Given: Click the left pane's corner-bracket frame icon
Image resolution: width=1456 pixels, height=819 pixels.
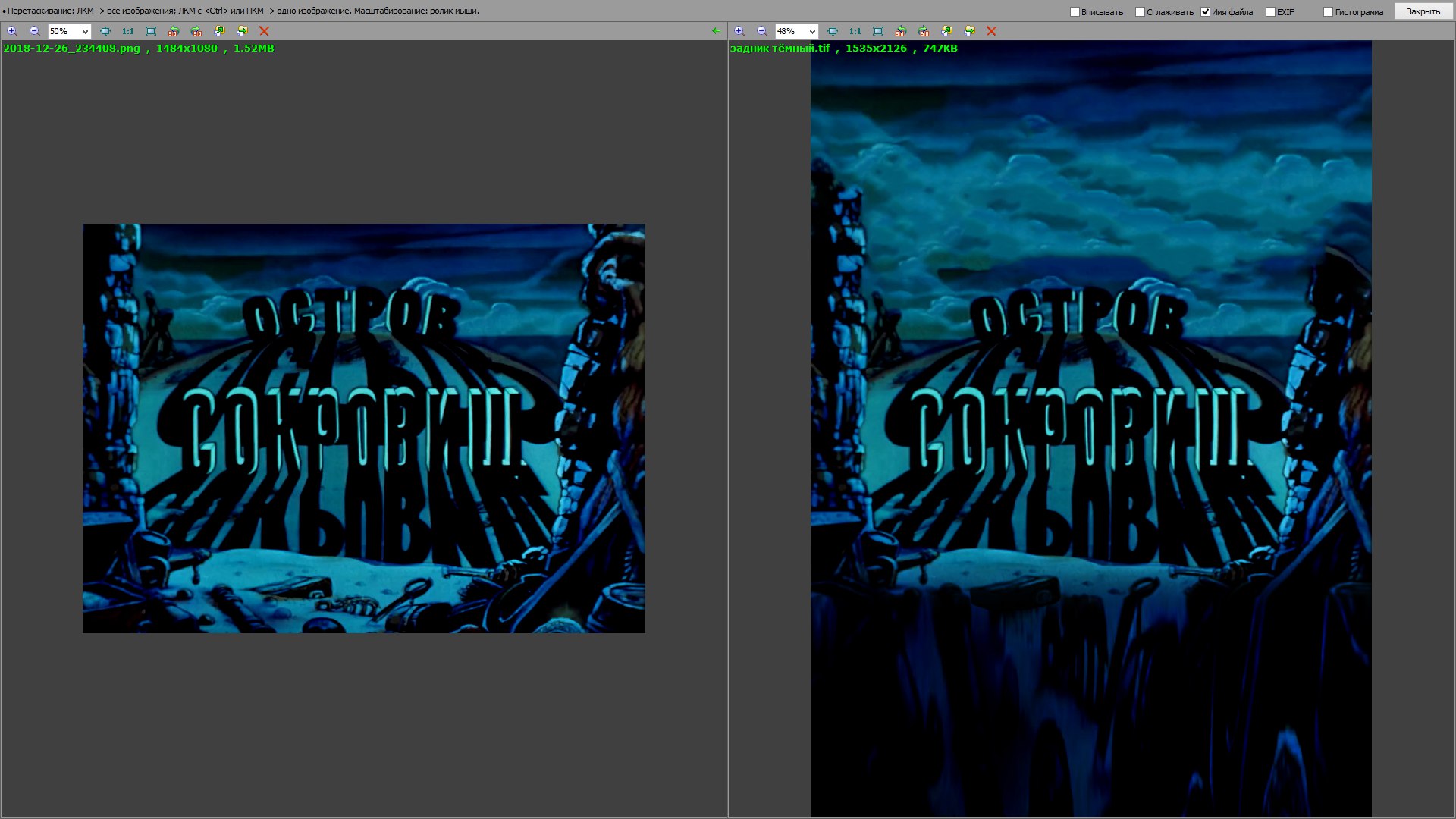Looking at the screenshot, I should [x=151, y=31].
